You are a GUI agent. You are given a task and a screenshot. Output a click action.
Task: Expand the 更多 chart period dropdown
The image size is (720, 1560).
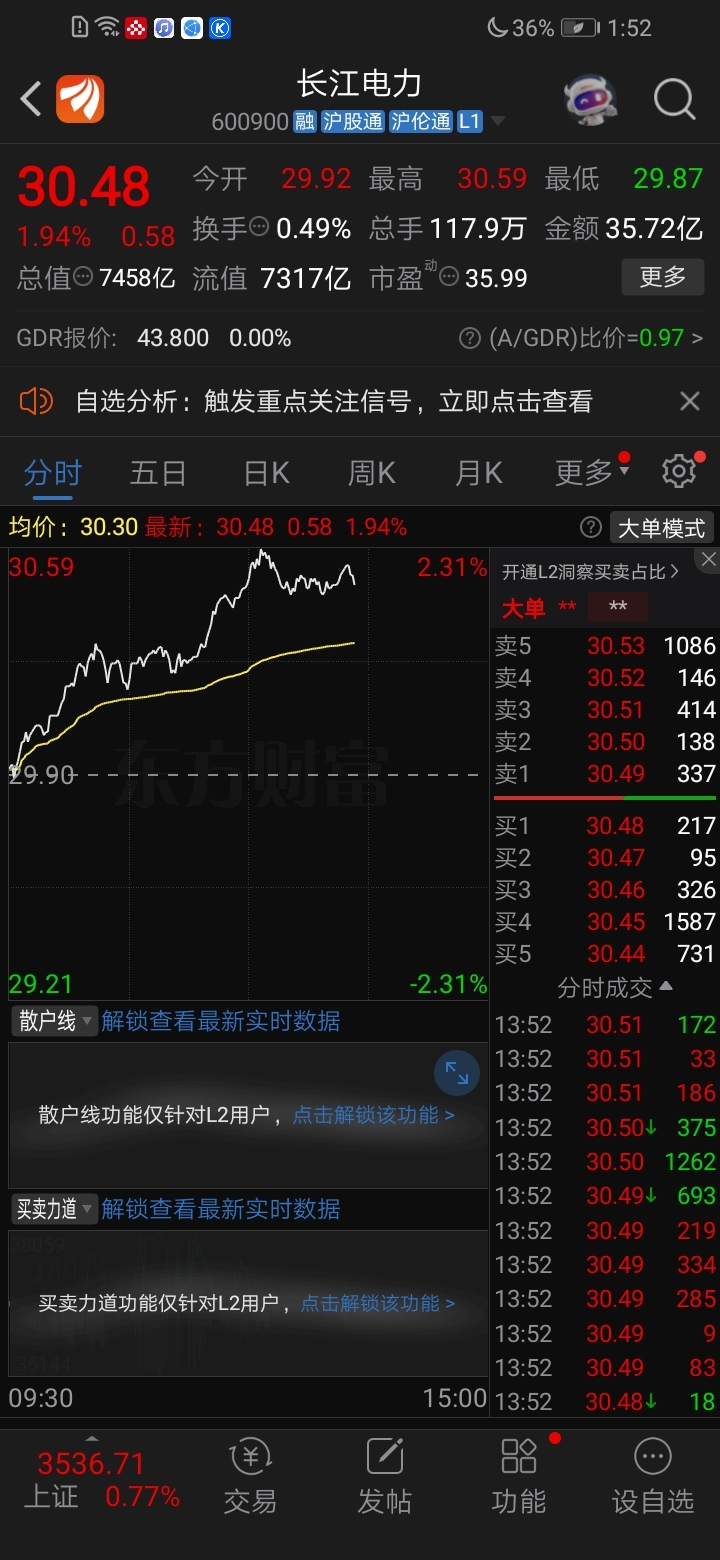592,472
